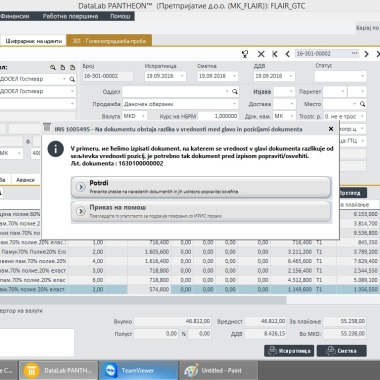Image resolution: width=380 pixels, height=380 pixels.
Task: Click the Попуст amount field
Action: [156, 334]
